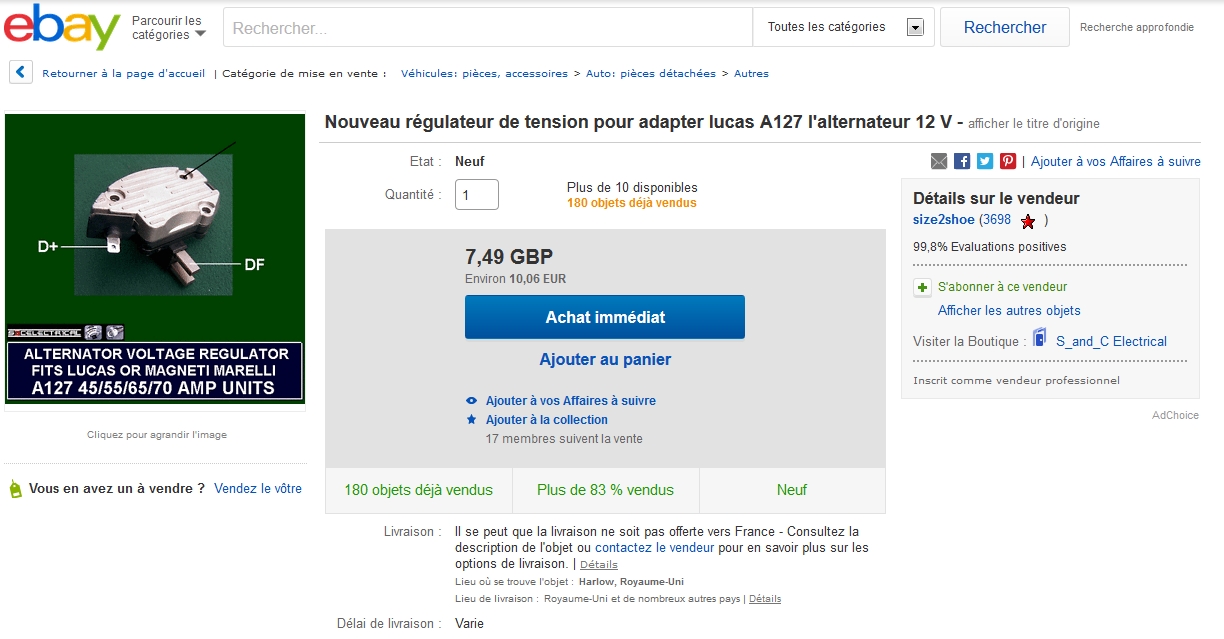Share listing by email envelope icon
This screenshot has width=1224, height=639.
pos(938,161)
